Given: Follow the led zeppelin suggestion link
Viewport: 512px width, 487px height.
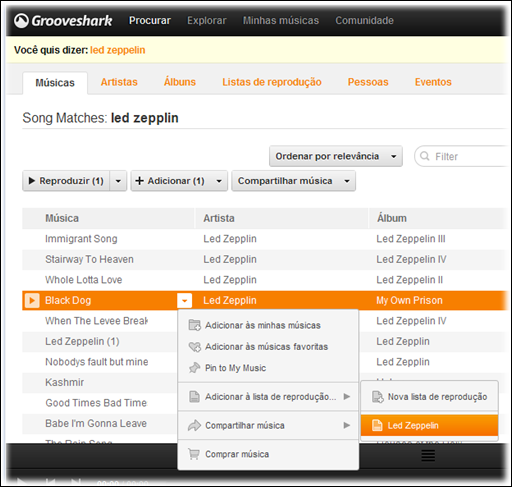Looking at the screenshot, I should (118, 50).
